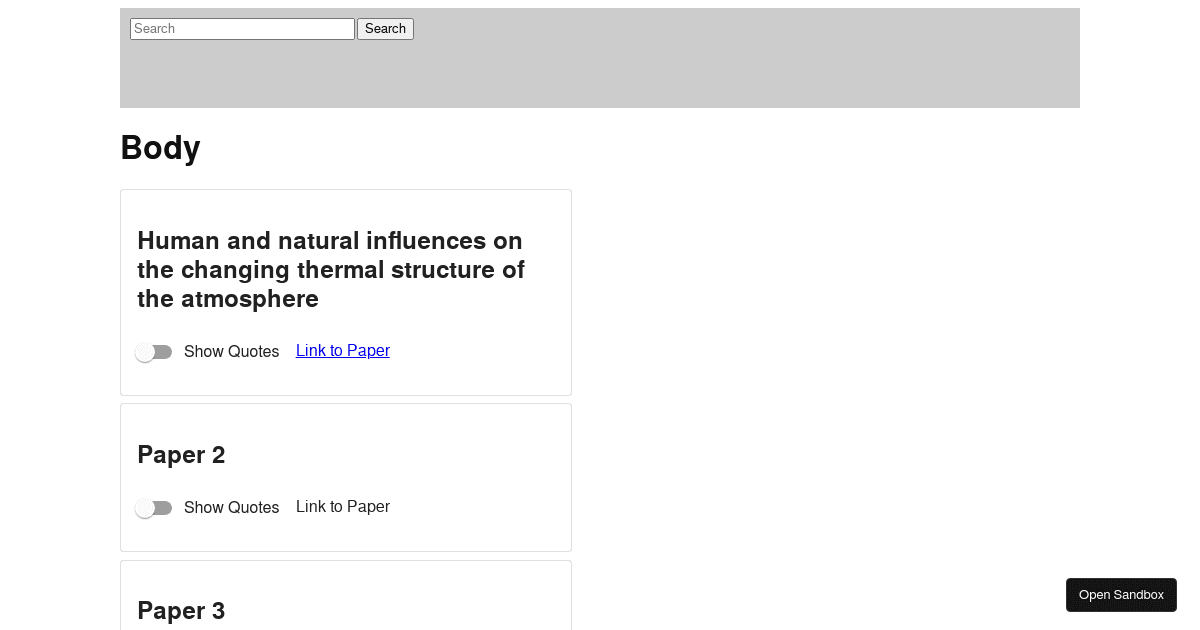Screen dimensions: 1200x630
Task: Select the Paper 2 heading
Action: (181, 455)
